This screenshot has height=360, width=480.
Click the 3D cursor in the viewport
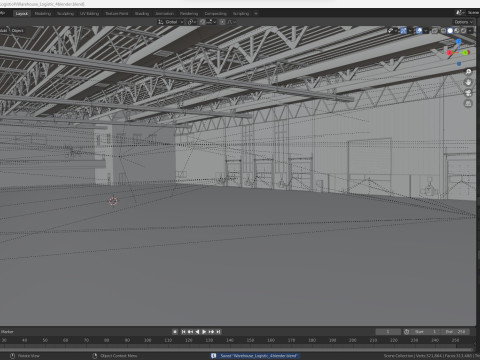pos(113,201)
